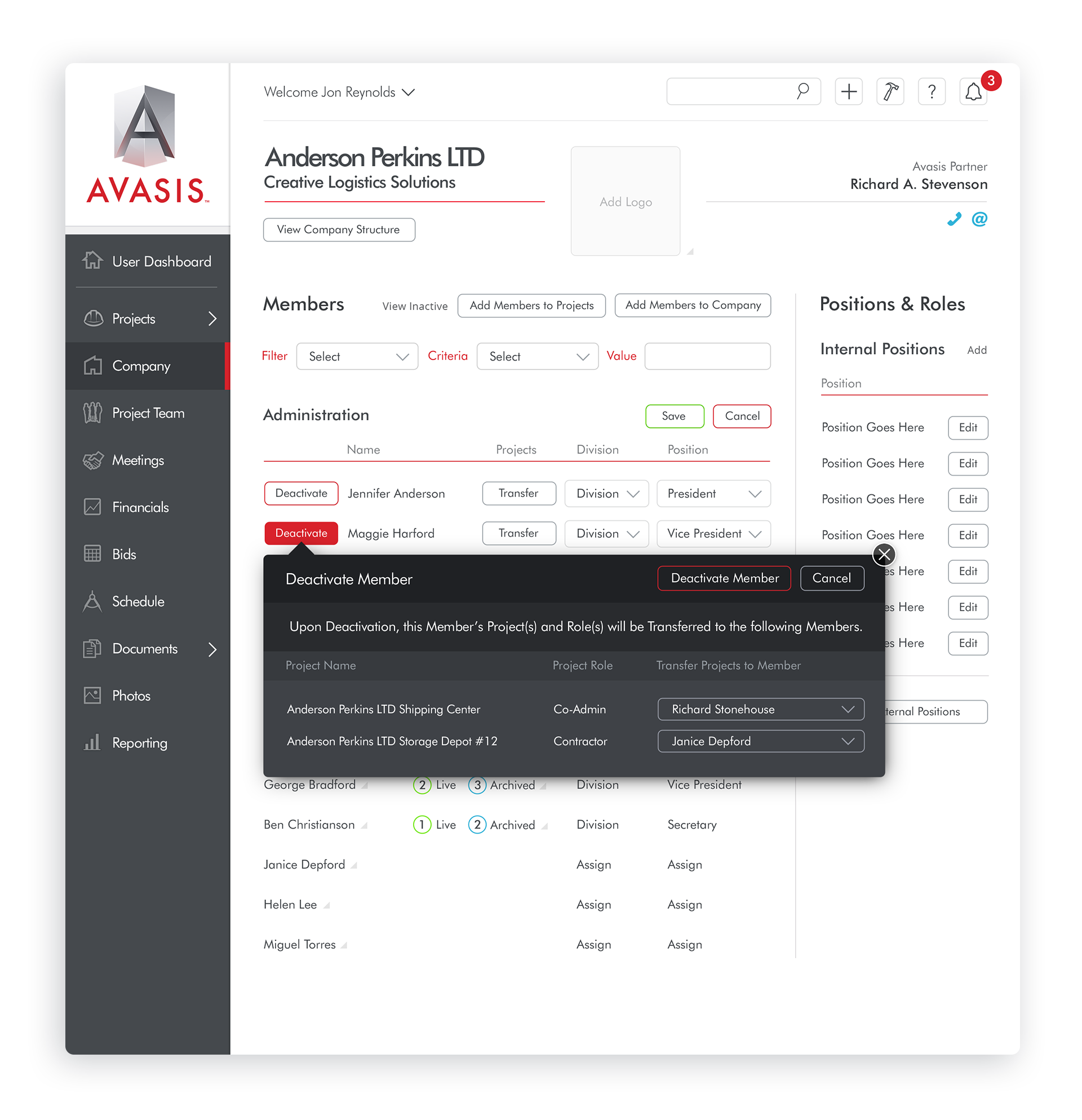This screenshot has width=1082, height=1120.
Task: Open the help question mark icon
Action: pos(931,91)
